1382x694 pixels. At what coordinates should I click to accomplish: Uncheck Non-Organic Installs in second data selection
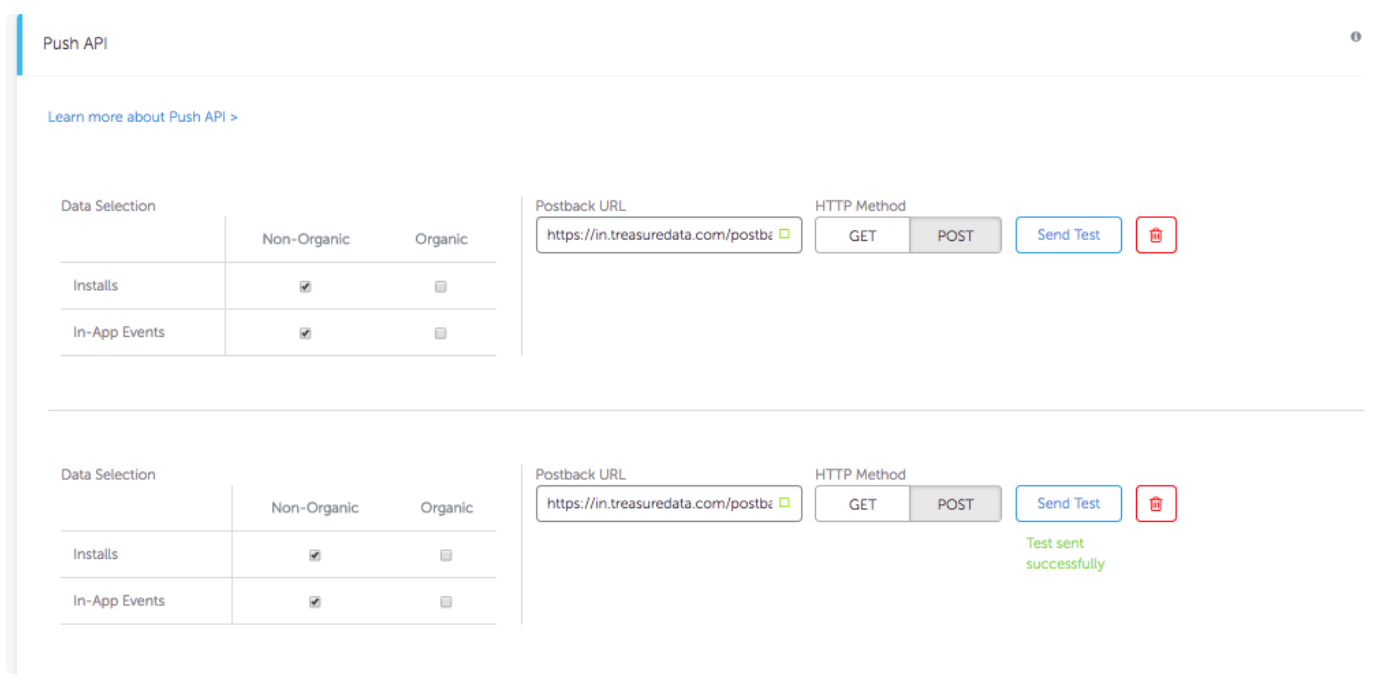(x=315, y=555)
